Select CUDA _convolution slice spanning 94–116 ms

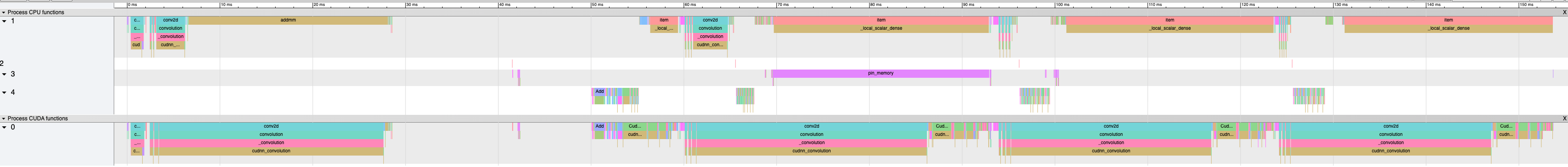(x=1111, y=143)
